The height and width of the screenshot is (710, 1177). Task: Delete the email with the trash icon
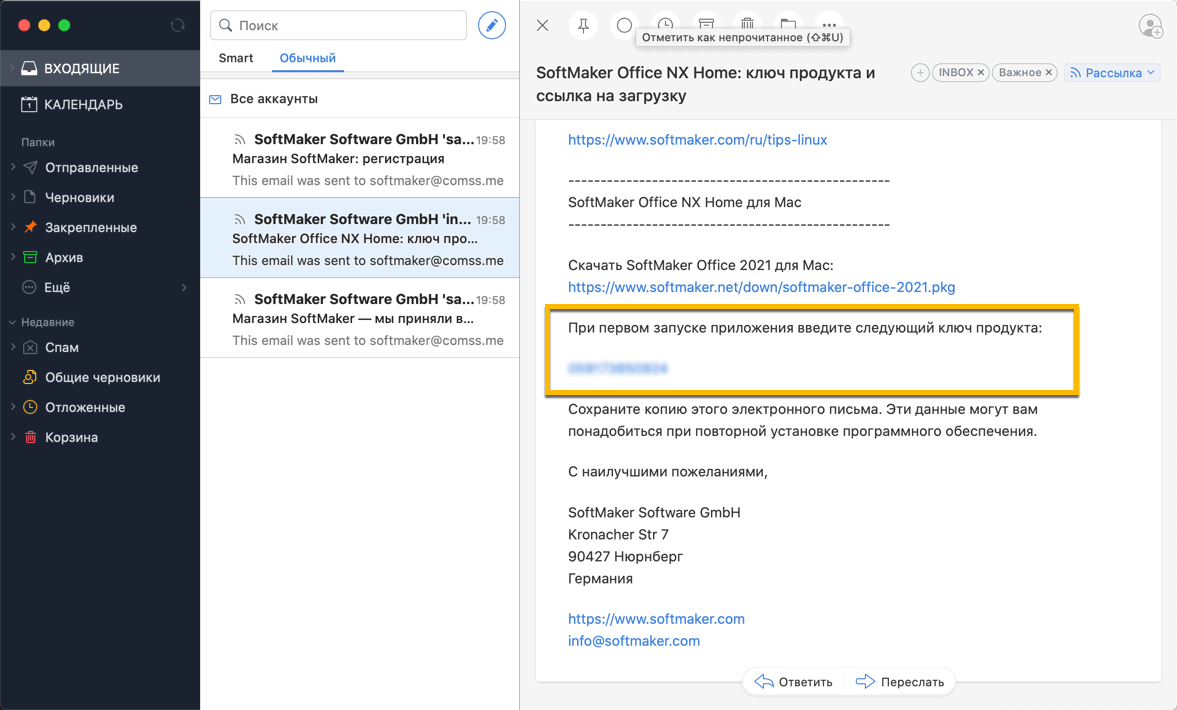pyautogui.click(x=746, y=25)
